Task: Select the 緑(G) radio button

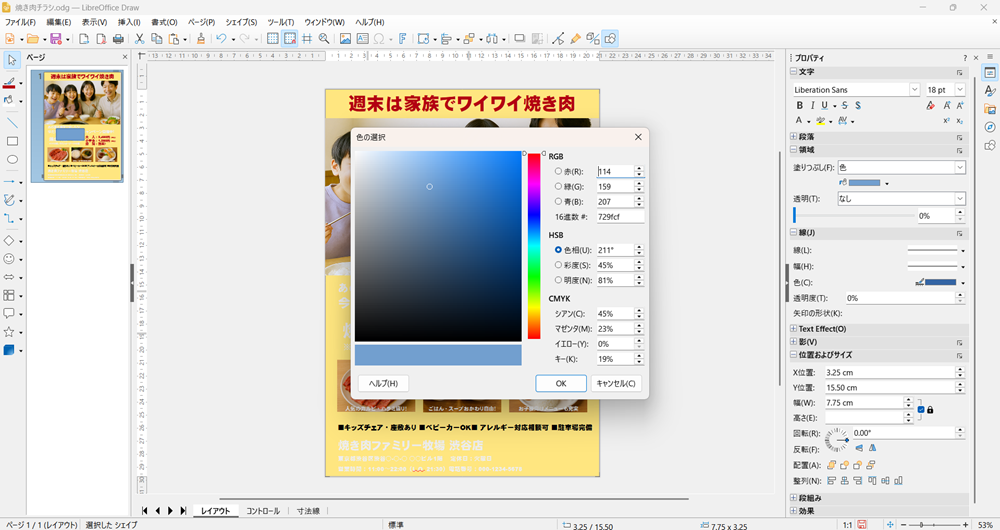Action: [558, 186]
